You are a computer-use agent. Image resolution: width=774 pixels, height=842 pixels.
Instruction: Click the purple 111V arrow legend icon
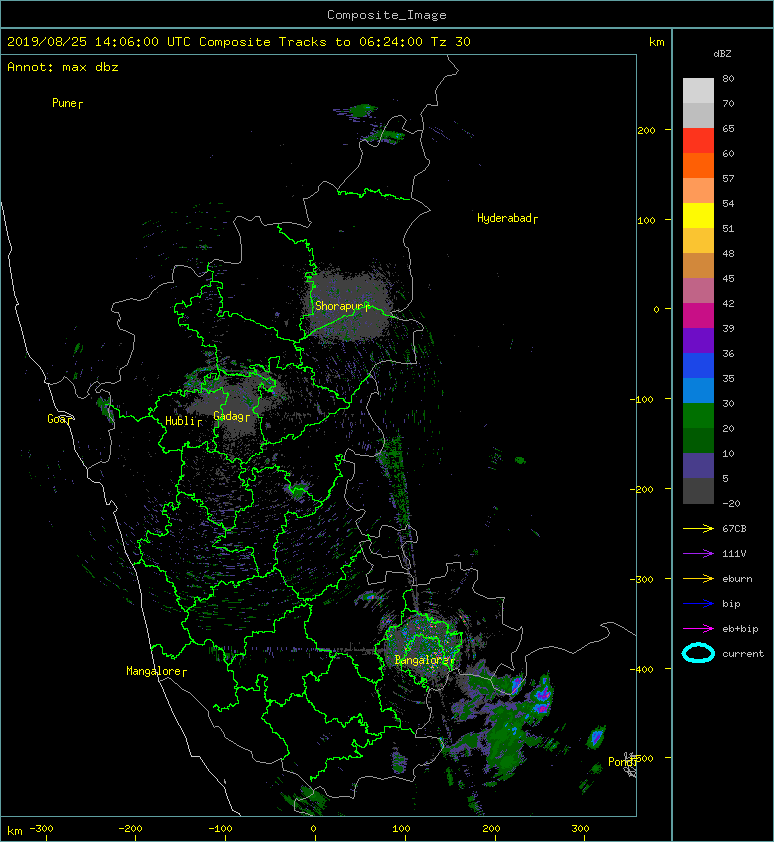pyautogui.click(x=698, y=554)
